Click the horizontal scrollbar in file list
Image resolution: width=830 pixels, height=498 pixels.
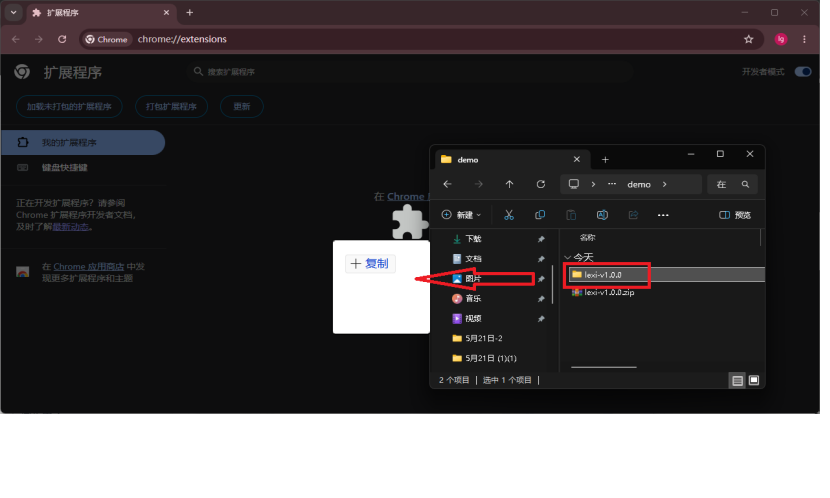(604, 367)
